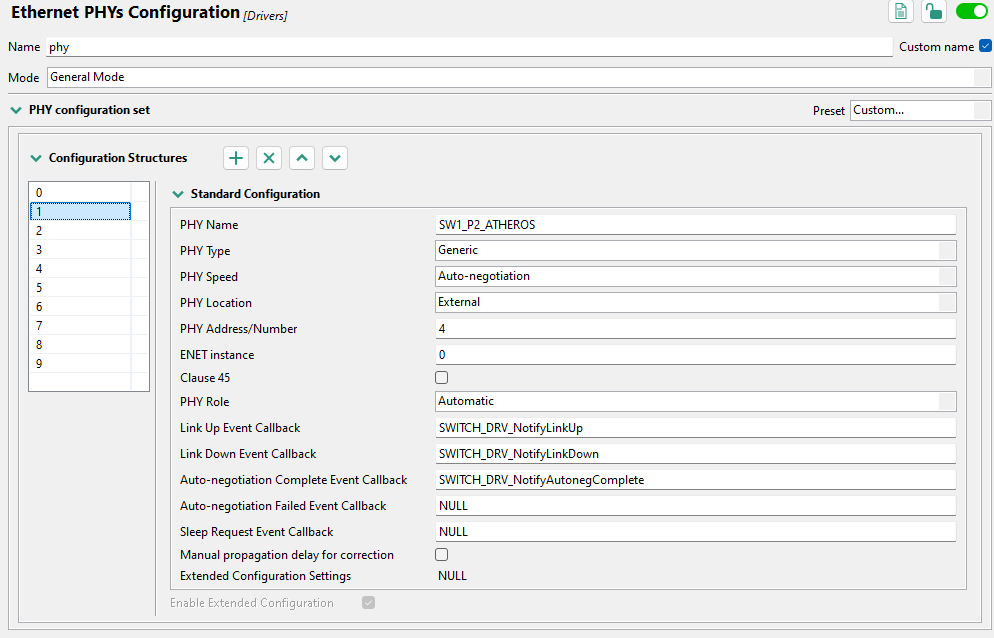The height and width of the screenshot is (638, 994).
Task: Move configuration structure 1 up
Action: [301, 157]
